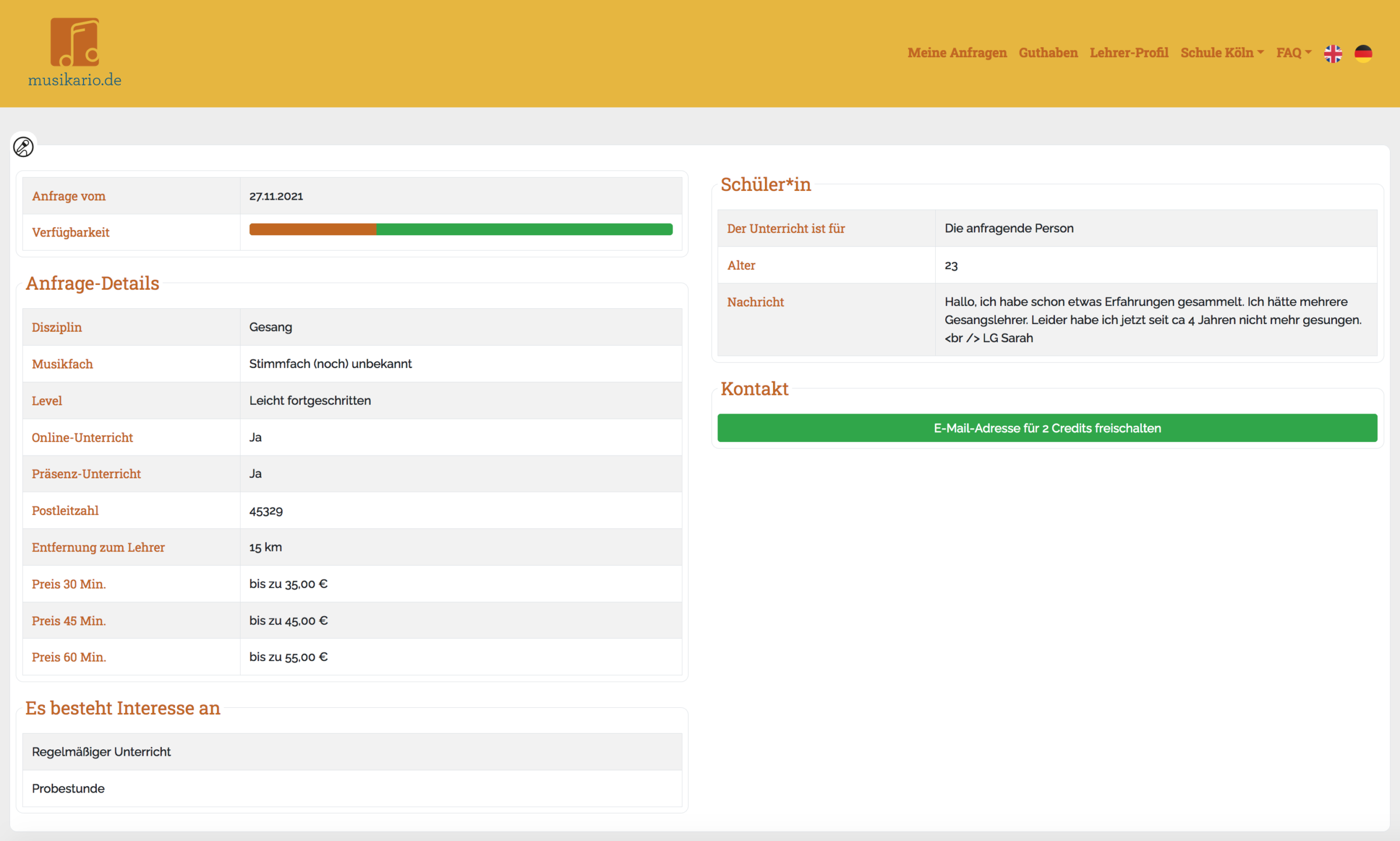
Task: Click the Anfrage-Details heading
Action: tap(92, 283)
